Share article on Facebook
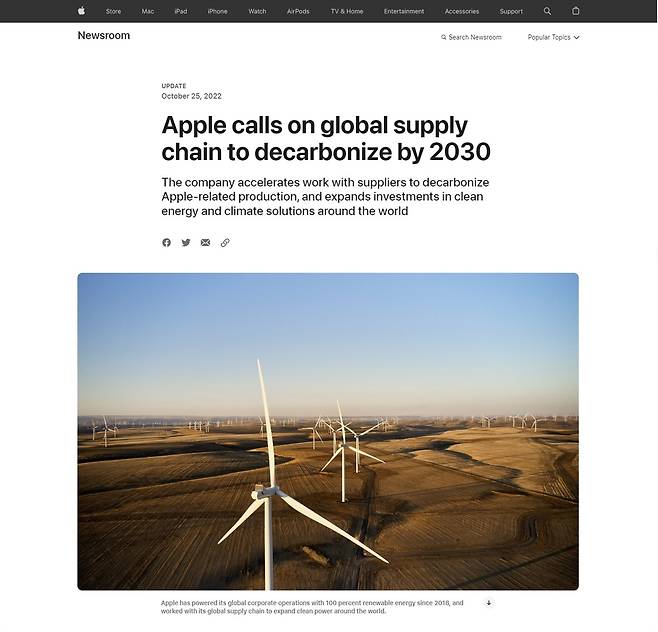Screen dimensions: 658x632 coord(166,243)
